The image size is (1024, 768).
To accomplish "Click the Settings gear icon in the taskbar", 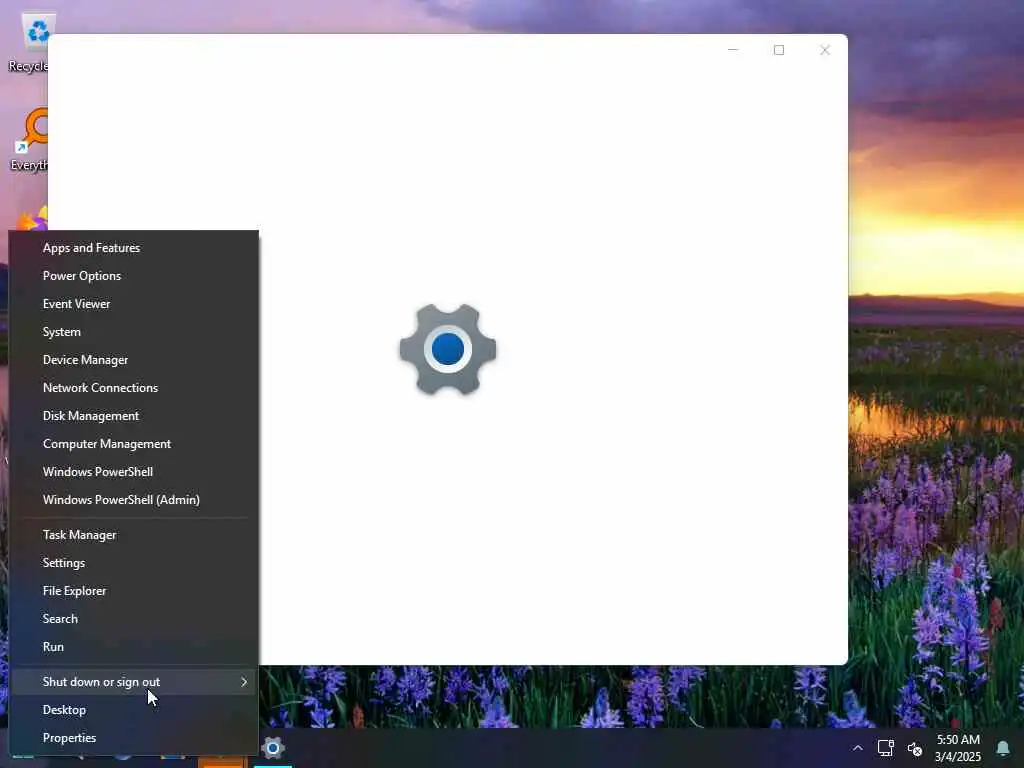I will coord(273,748).
